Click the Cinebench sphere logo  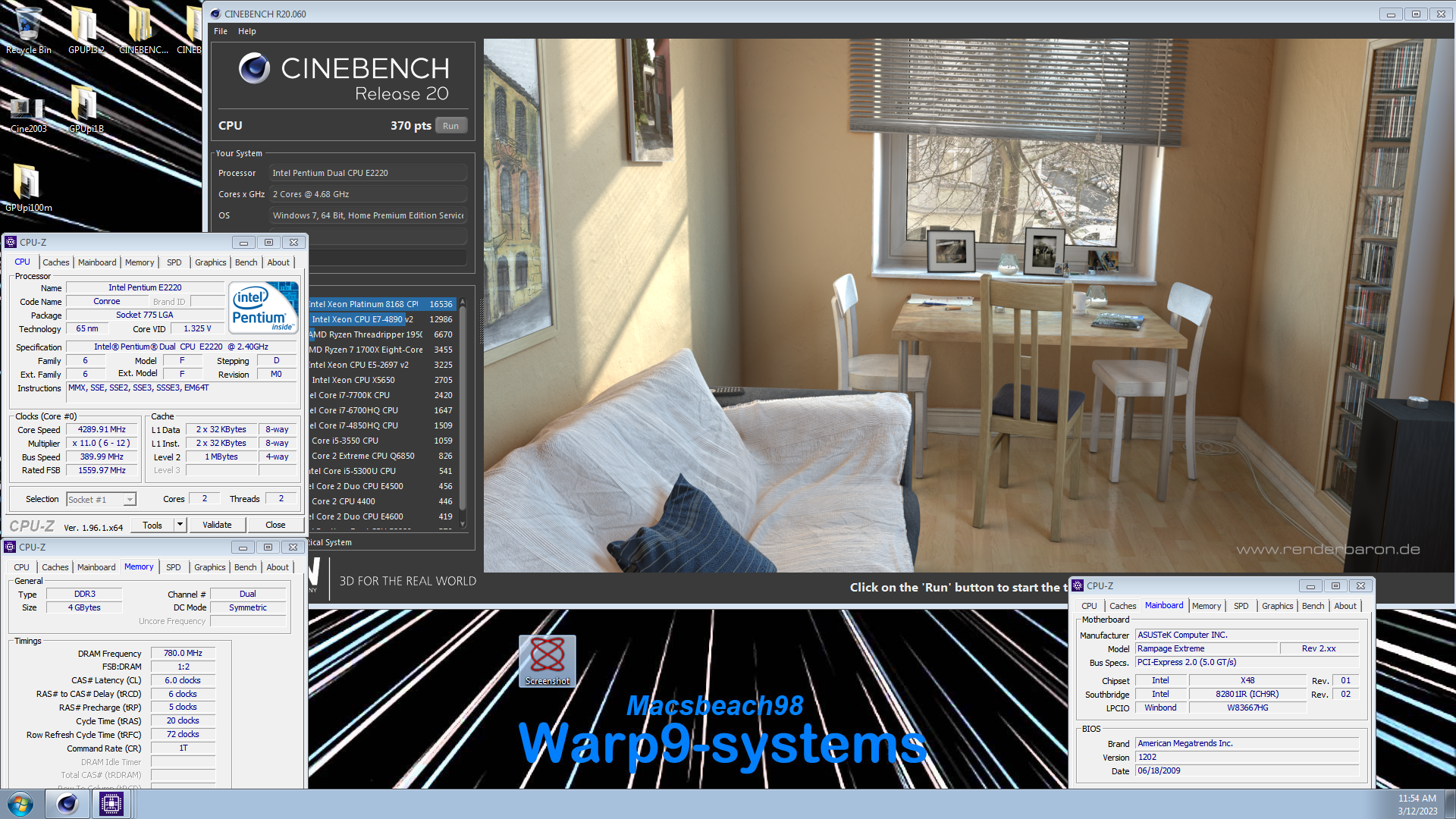254,68
